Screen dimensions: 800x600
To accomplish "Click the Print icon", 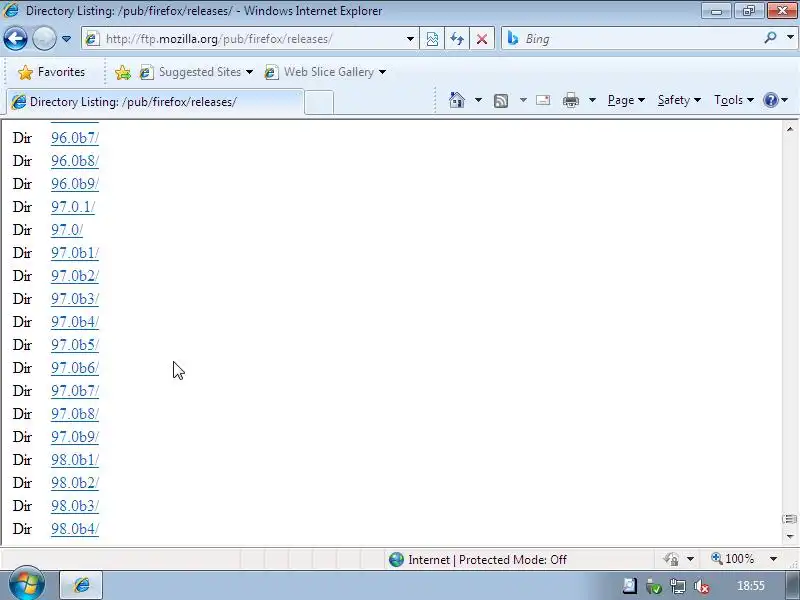I will click(x=570, y=100).
